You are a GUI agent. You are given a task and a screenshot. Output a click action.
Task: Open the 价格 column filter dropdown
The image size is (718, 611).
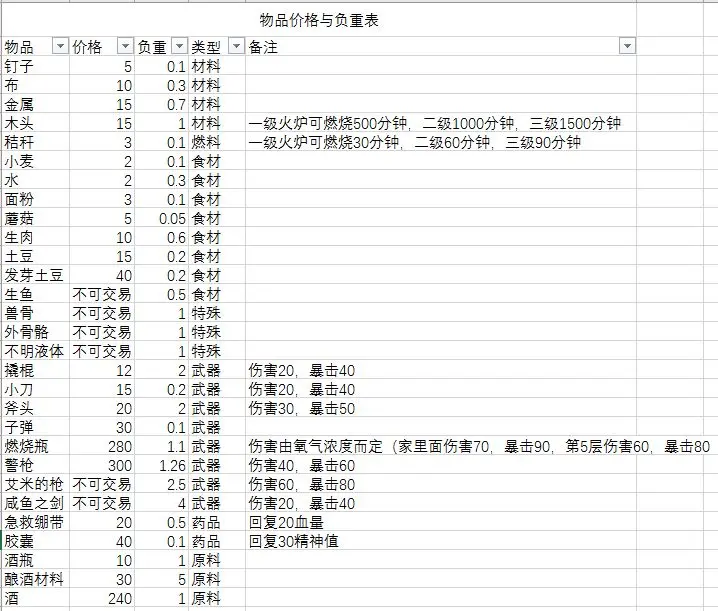[x=125, y=47]
